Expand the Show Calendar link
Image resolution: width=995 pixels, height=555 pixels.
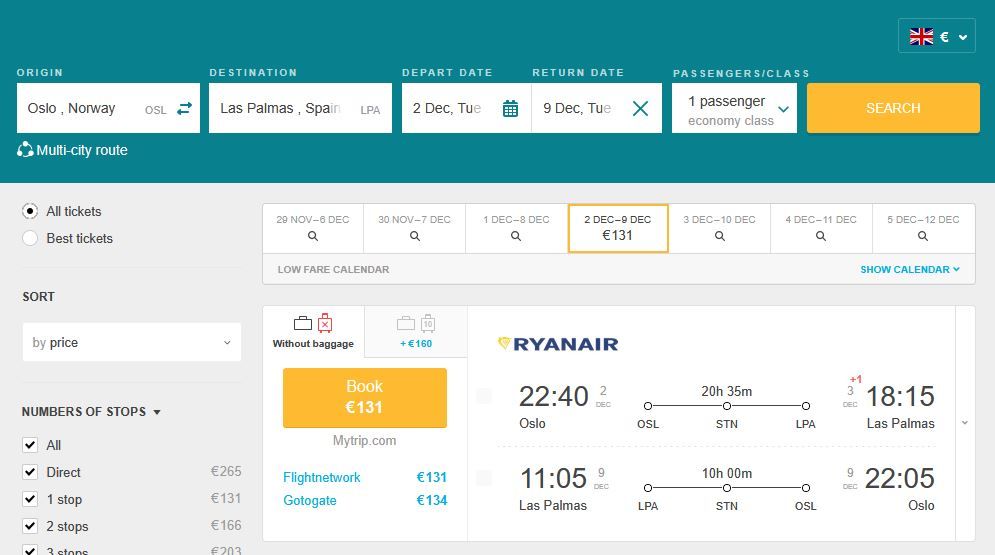909,269
